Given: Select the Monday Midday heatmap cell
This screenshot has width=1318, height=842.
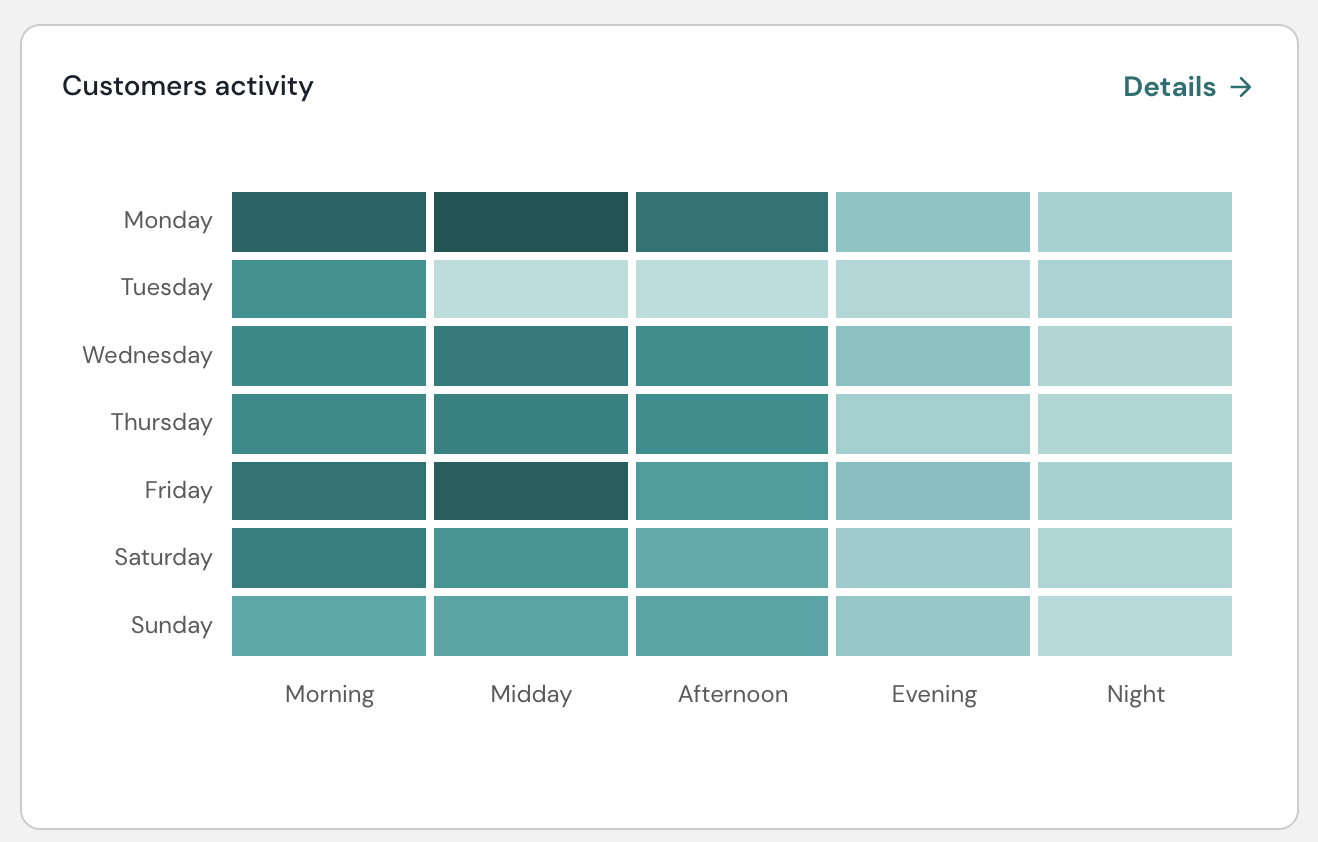Looking at the screenshot, I should [531, 222].
